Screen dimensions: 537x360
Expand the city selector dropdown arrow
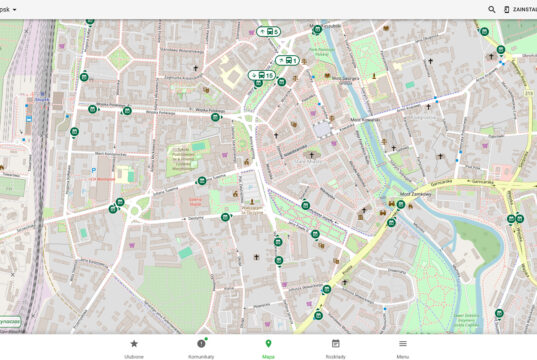14,10
